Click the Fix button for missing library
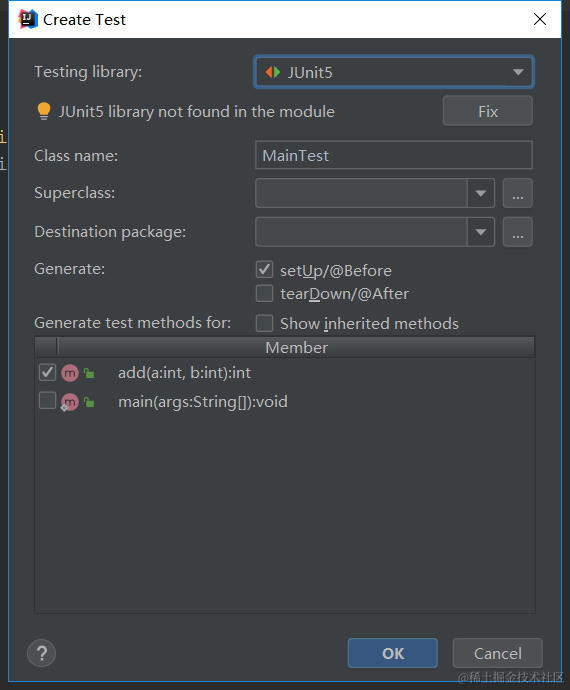 [488, 111]
